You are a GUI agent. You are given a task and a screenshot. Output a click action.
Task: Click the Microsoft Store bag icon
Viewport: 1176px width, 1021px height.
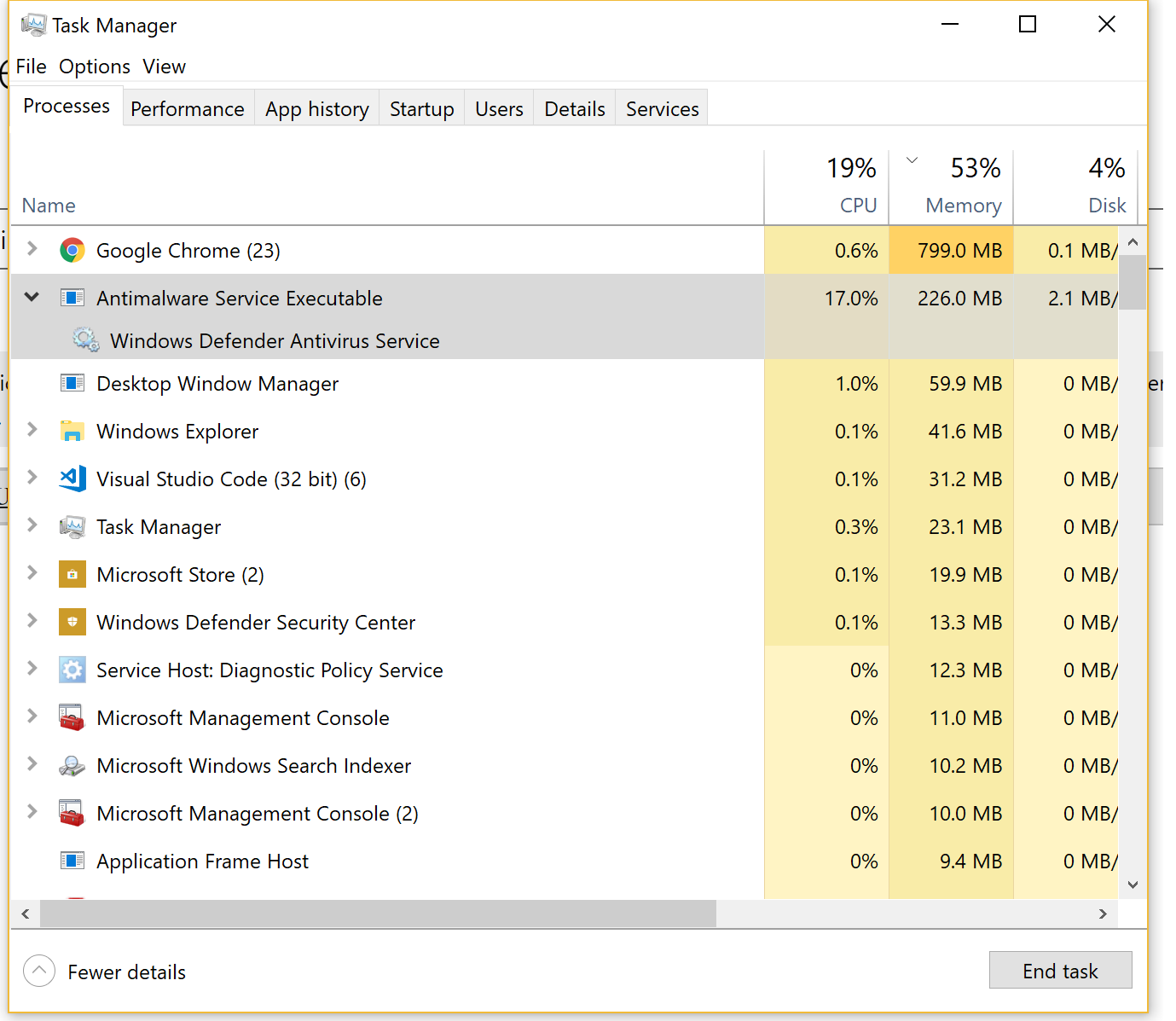click(72, 574)
